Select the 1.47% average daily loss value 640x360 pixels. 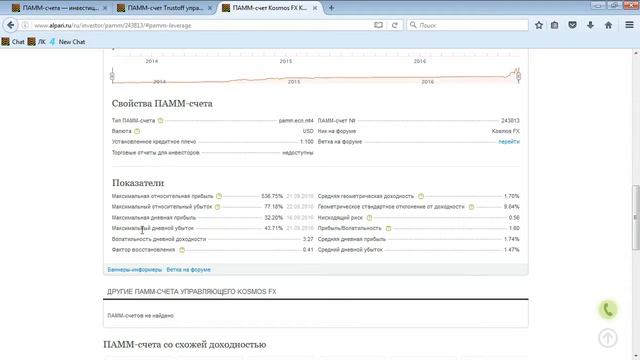[x=511, y=250]
